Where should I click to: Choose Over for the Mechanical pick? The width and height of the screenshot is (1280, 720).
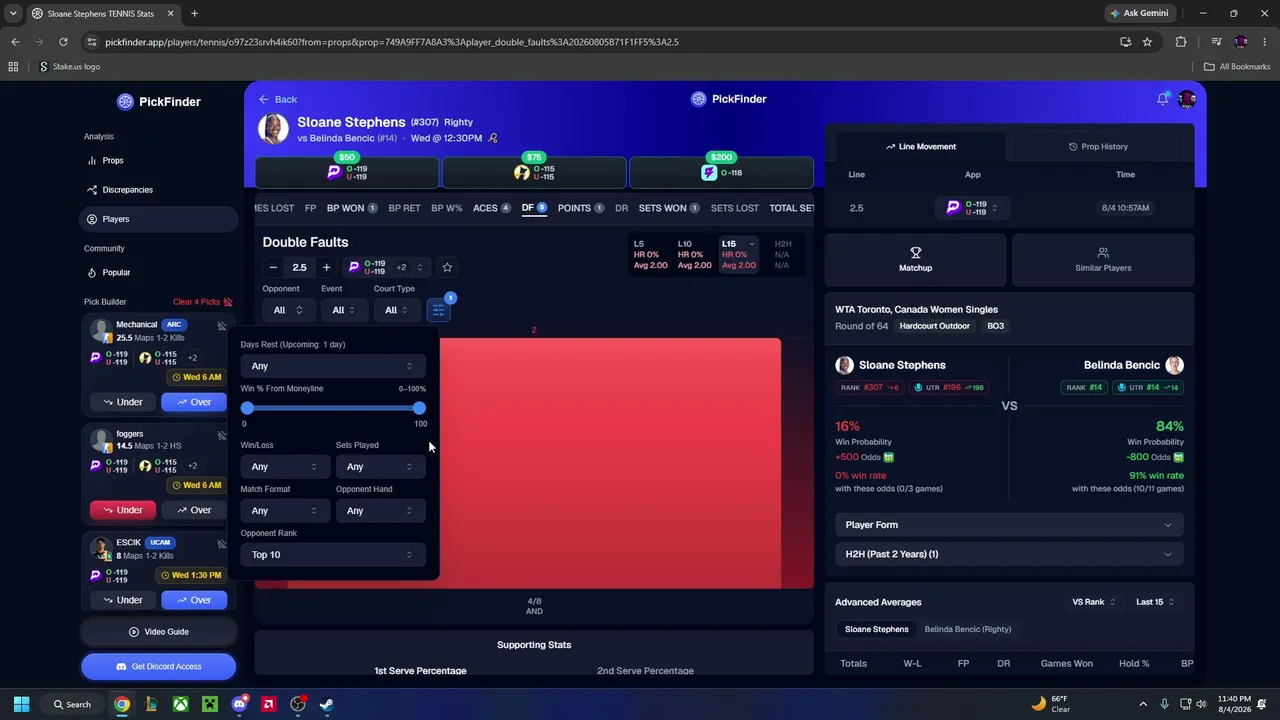[x=194, y=402]
